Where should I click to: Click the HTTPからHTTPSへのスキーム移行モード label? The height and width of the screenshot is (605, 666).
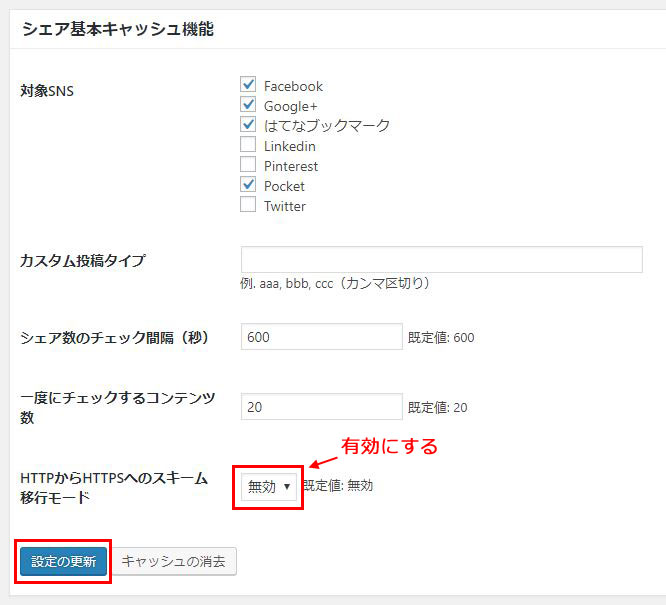(114, 488)
